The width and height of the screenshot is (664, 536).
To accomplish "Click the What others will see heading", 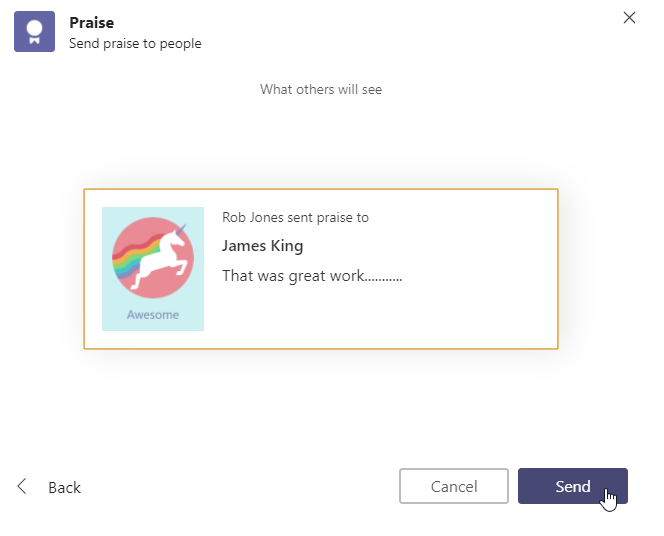I will pyautogui.click(x=321, y=89).
